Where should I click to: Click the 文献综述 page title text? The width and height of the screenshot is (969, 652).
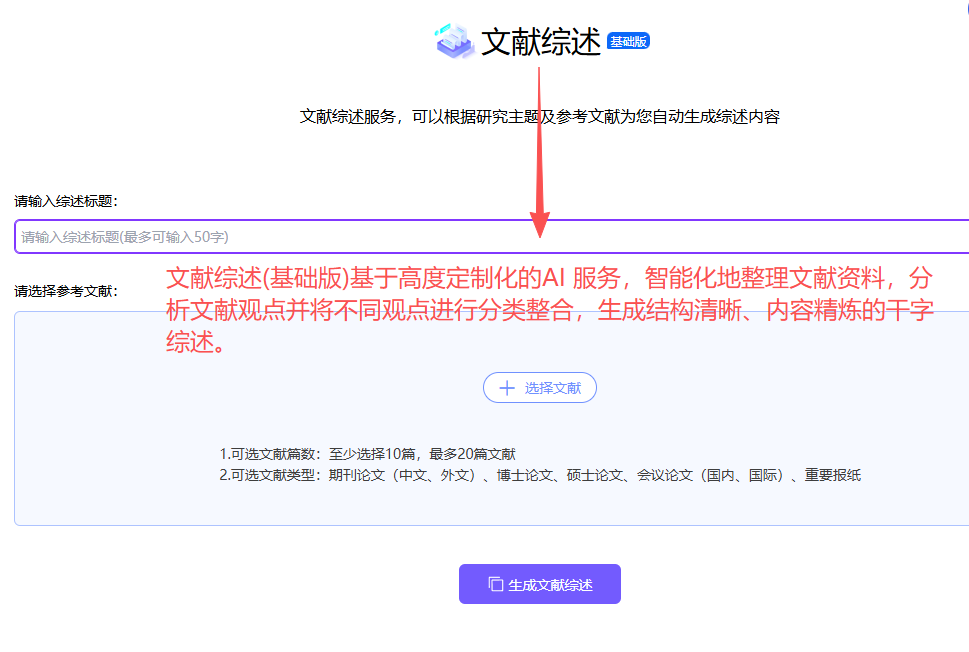click(540, 42)
